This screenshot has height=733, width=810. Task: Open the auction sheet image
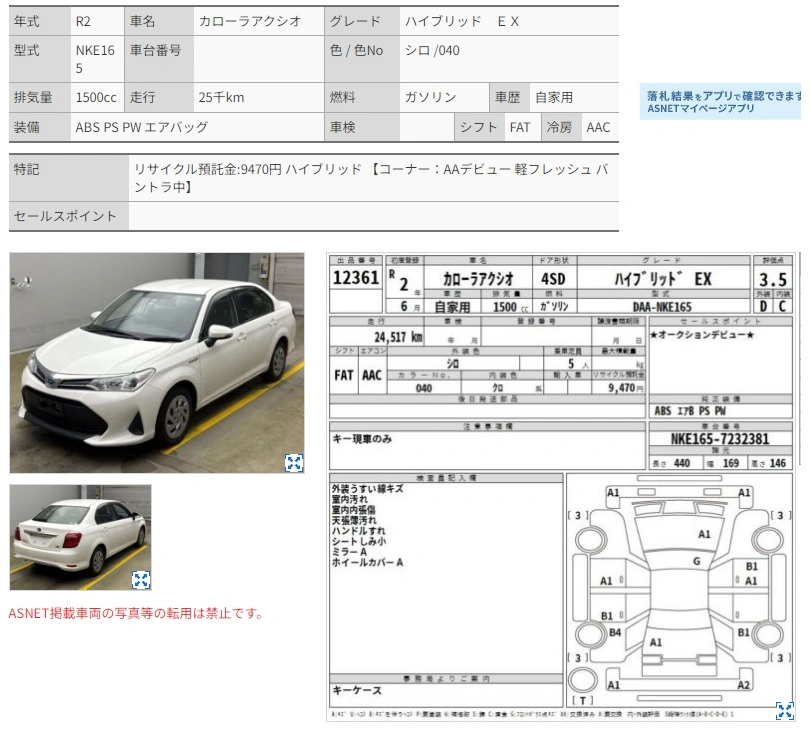pos(562,487)
